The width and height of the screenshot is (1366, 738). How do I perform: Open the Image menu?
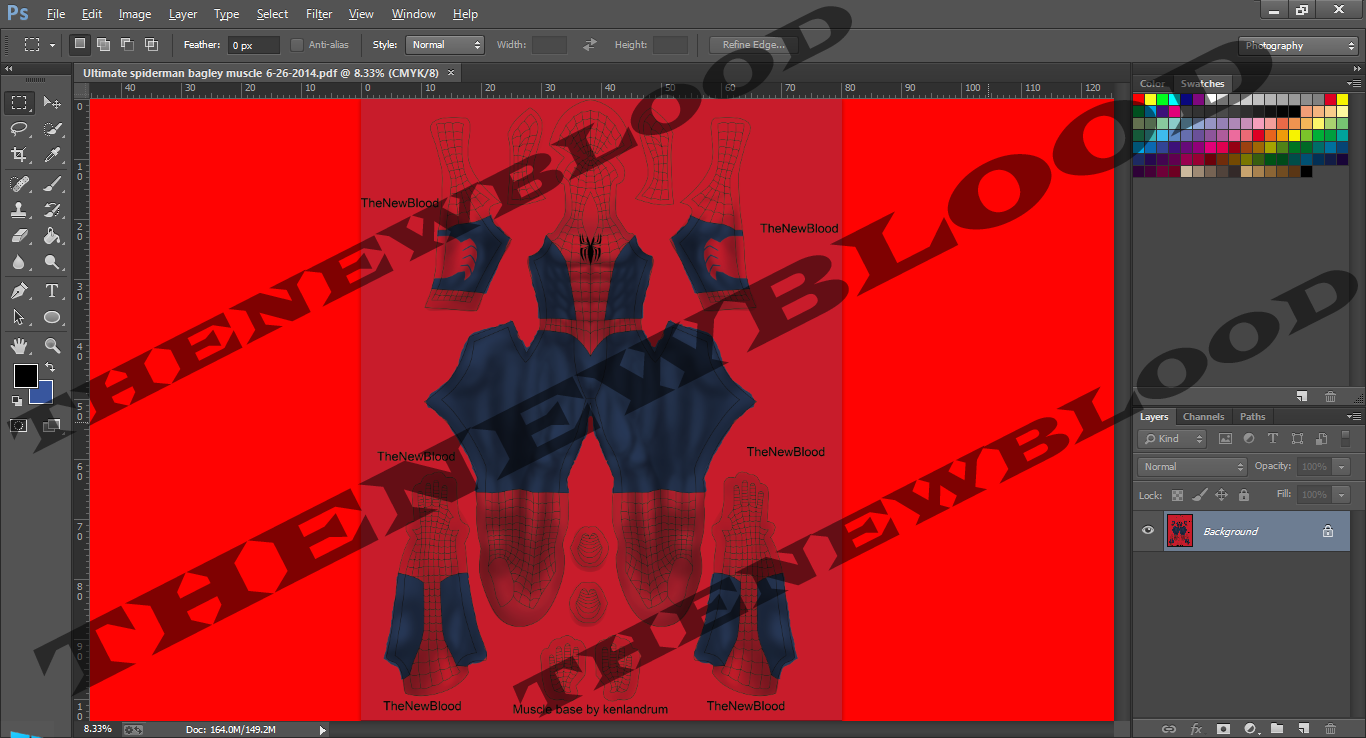(135, 14)
